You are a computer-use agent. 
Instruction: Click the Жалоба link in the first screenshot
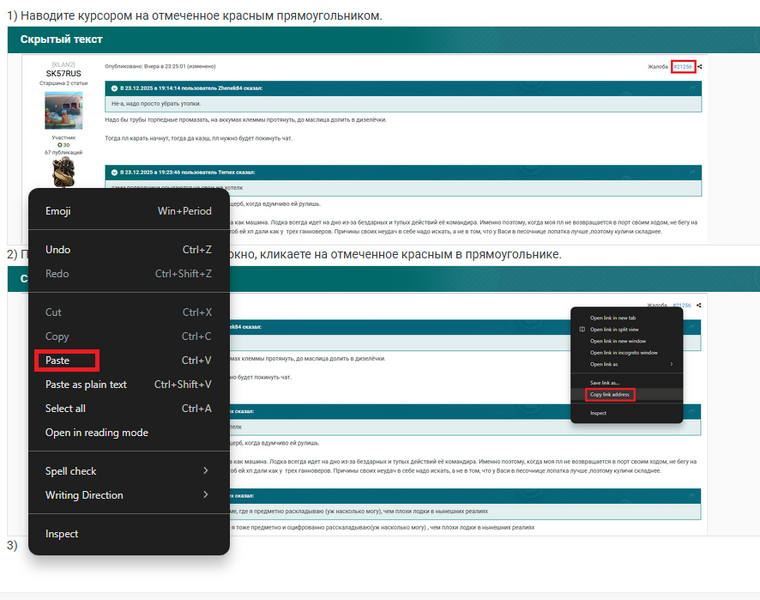coord(657,67)
